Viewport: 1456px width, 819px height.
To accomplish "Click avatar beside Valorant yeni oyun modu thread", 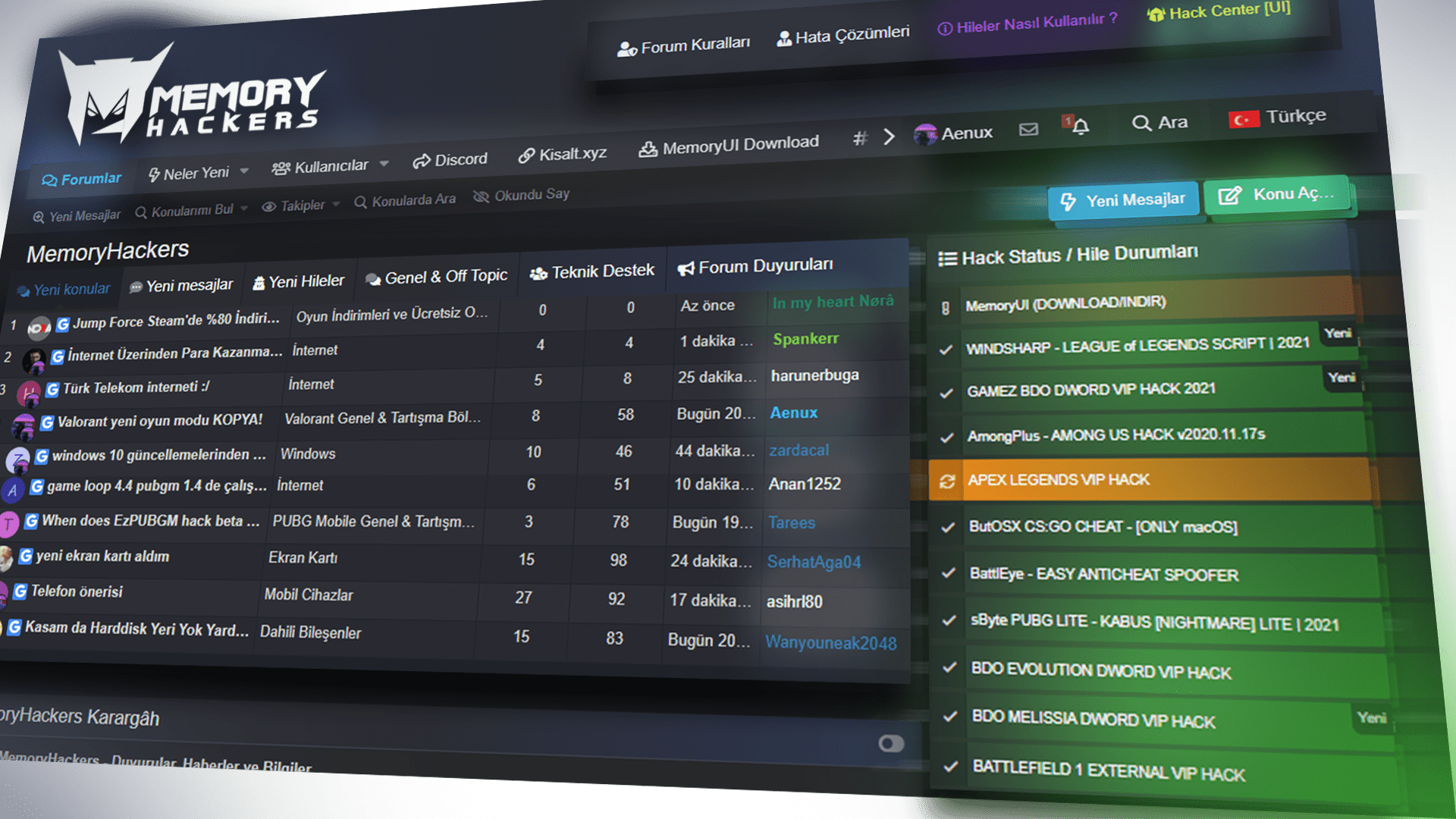I will coord(24,427).
